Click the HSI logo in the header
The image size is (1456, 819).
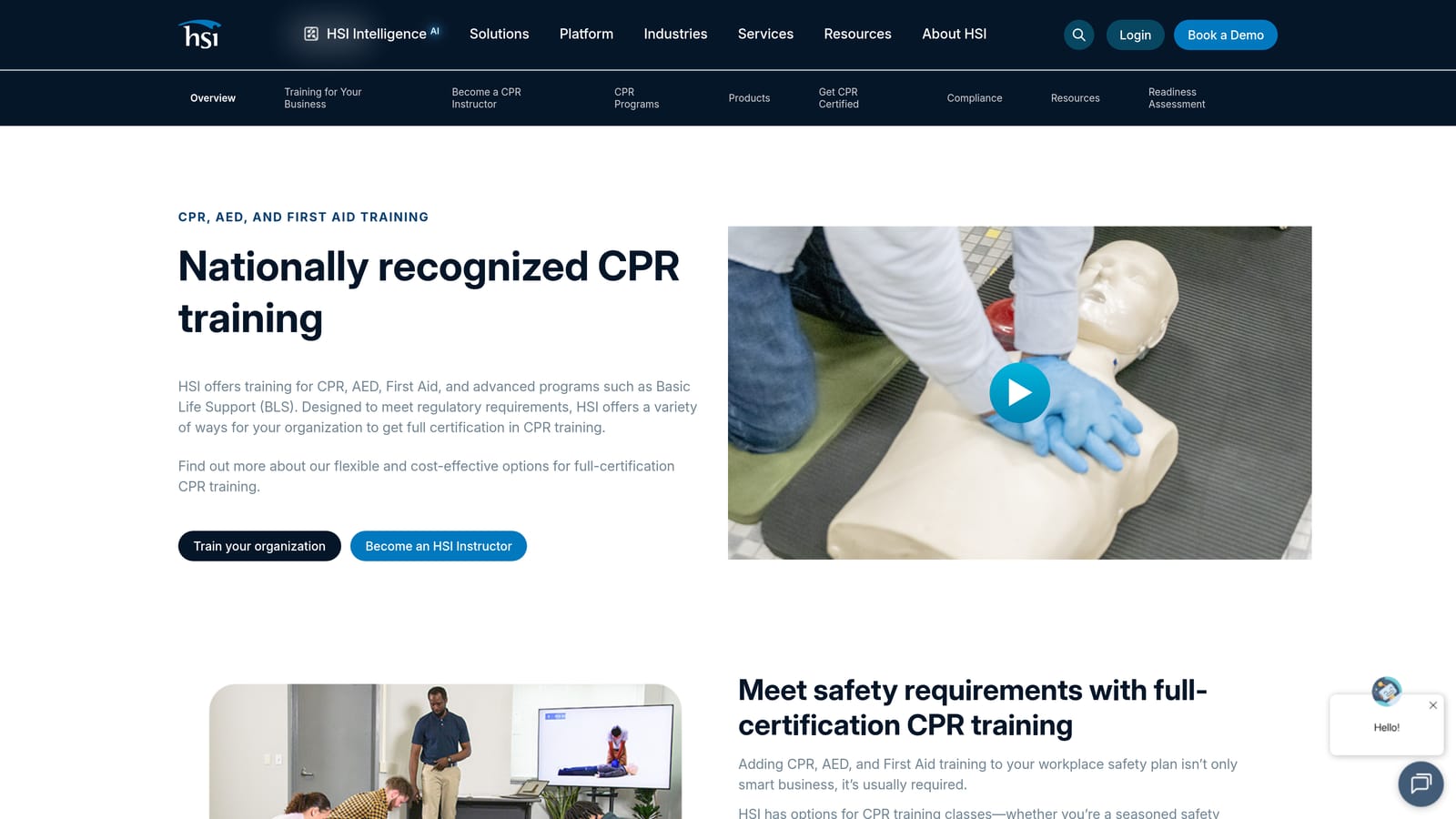click(x=199, y=34)
